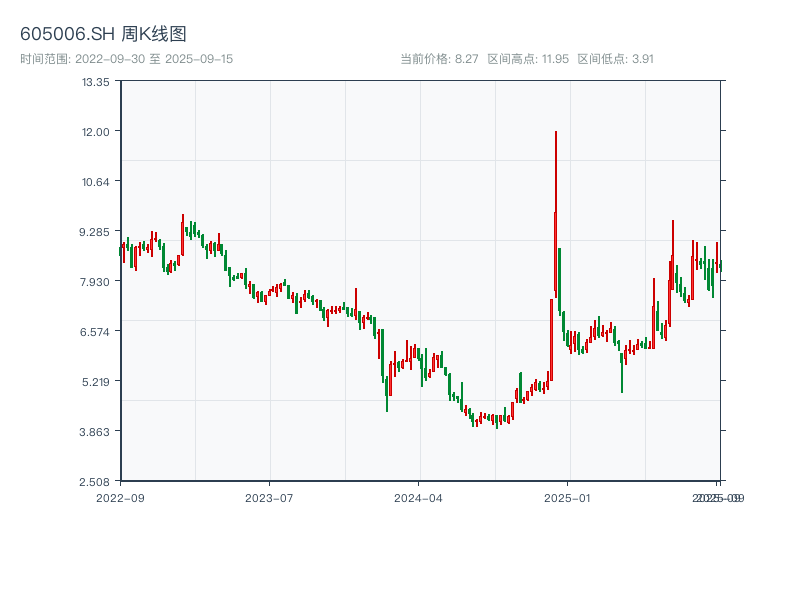
Task: Click the 区间低点 3.91 label
Action: point(615,59)
